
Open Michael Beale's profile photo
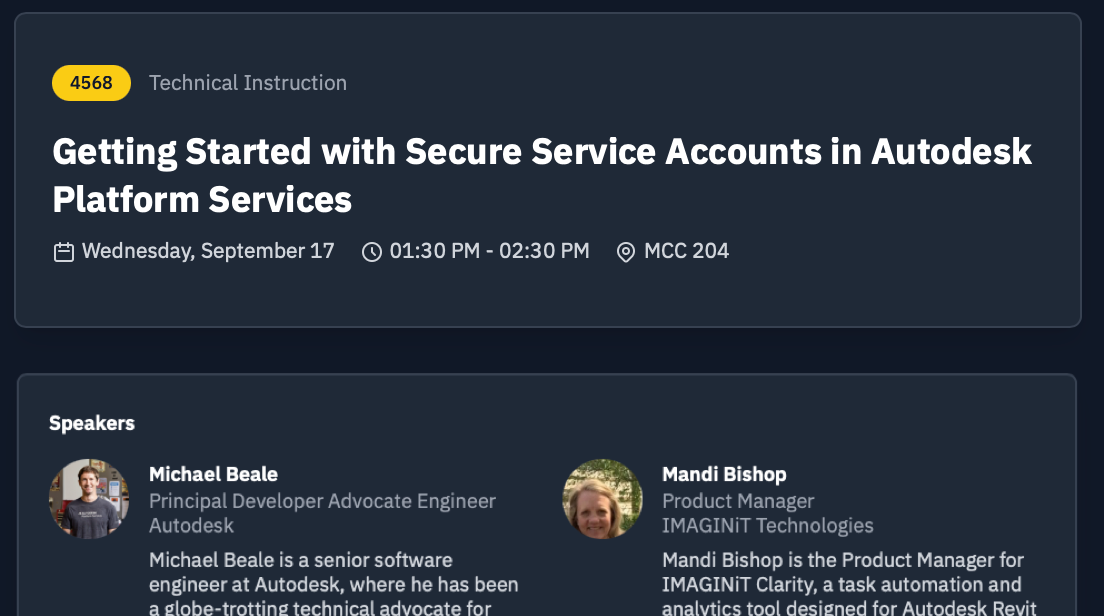point(89,499)
